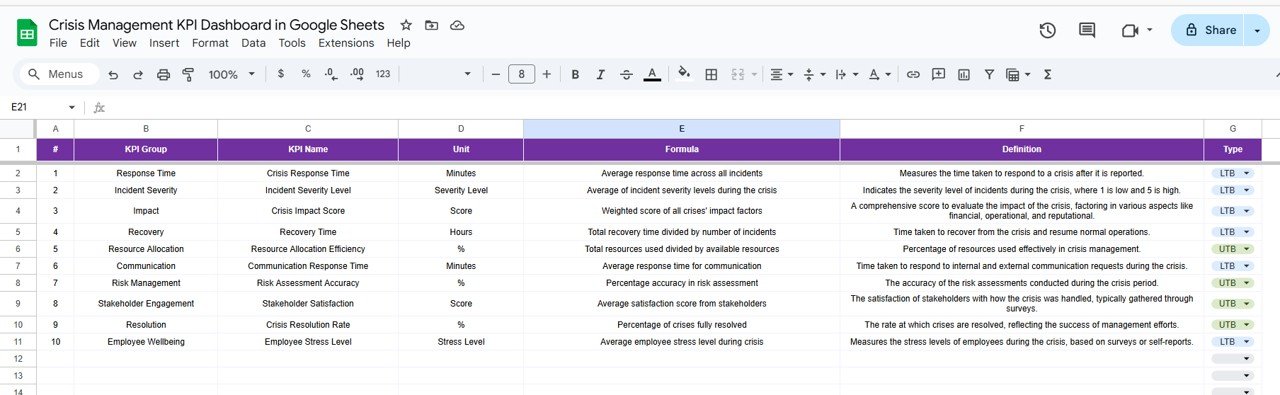Image resolution: width=1280 pixels, height=395 pixels.
Task: Click the Insert chart icon
Action: point(964,74)
